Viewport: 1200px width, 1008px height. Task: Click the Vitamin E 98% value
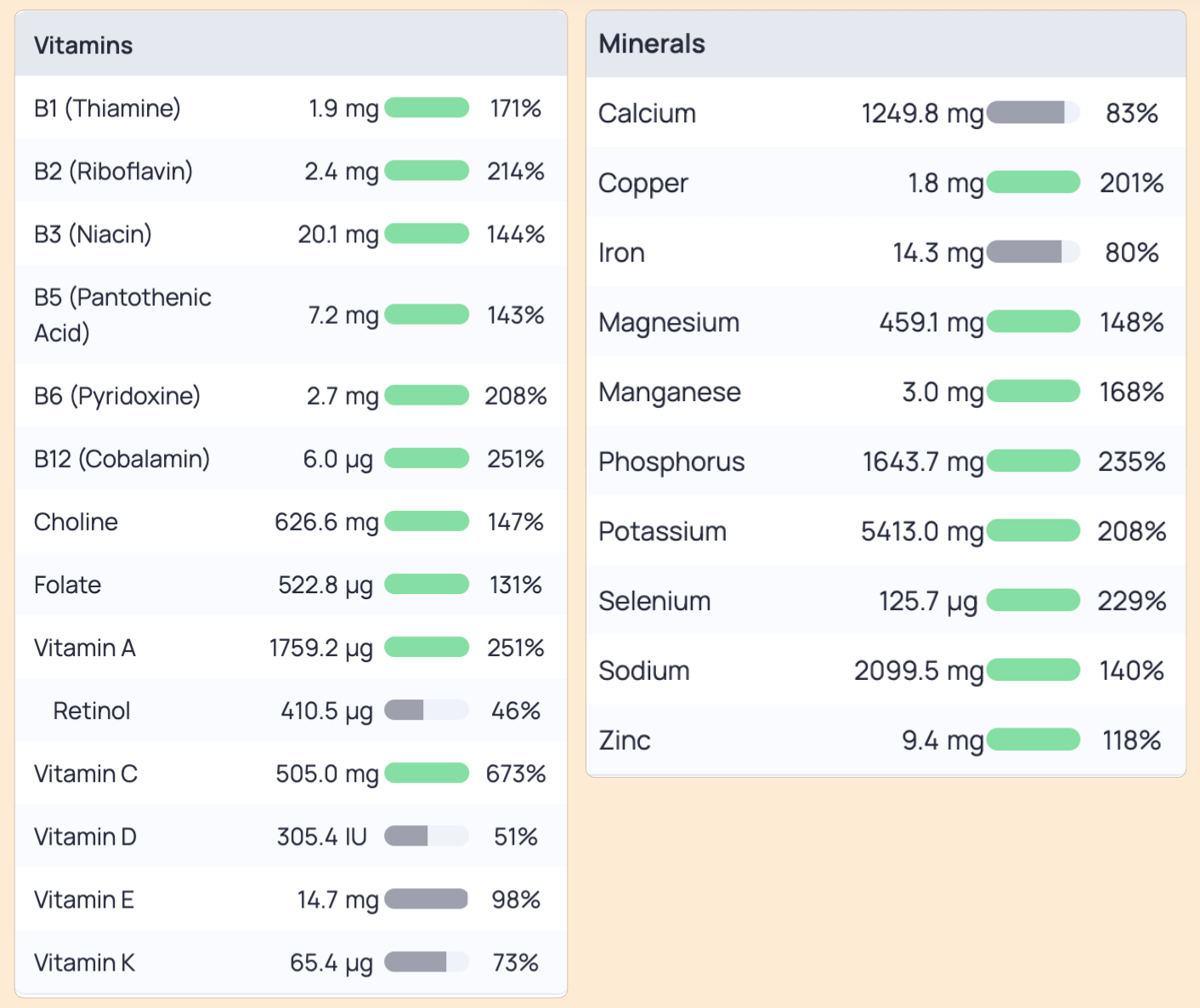point(516,899)
